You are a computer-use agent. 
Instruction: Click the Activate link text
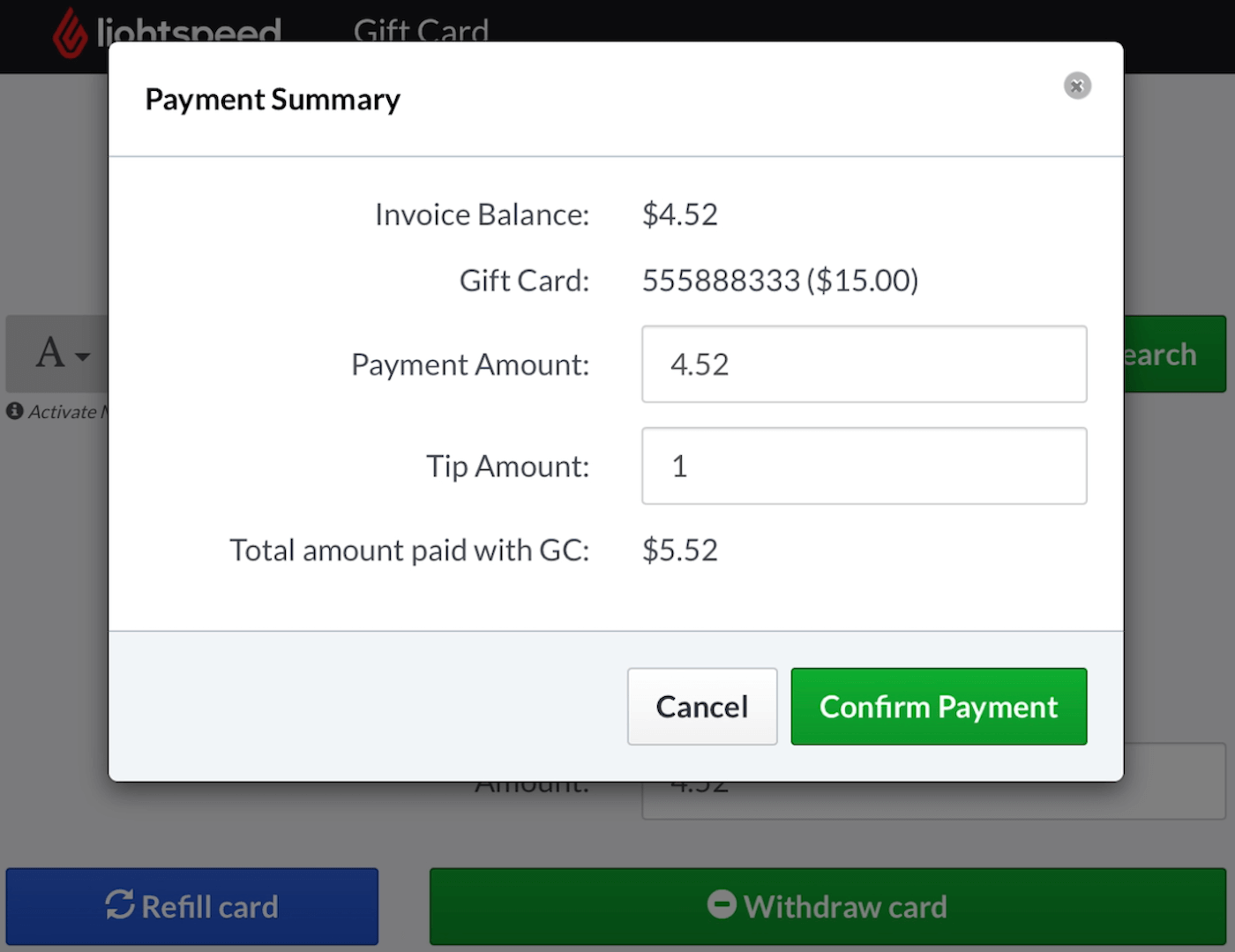pyautogui.click(x=62, y=412)
